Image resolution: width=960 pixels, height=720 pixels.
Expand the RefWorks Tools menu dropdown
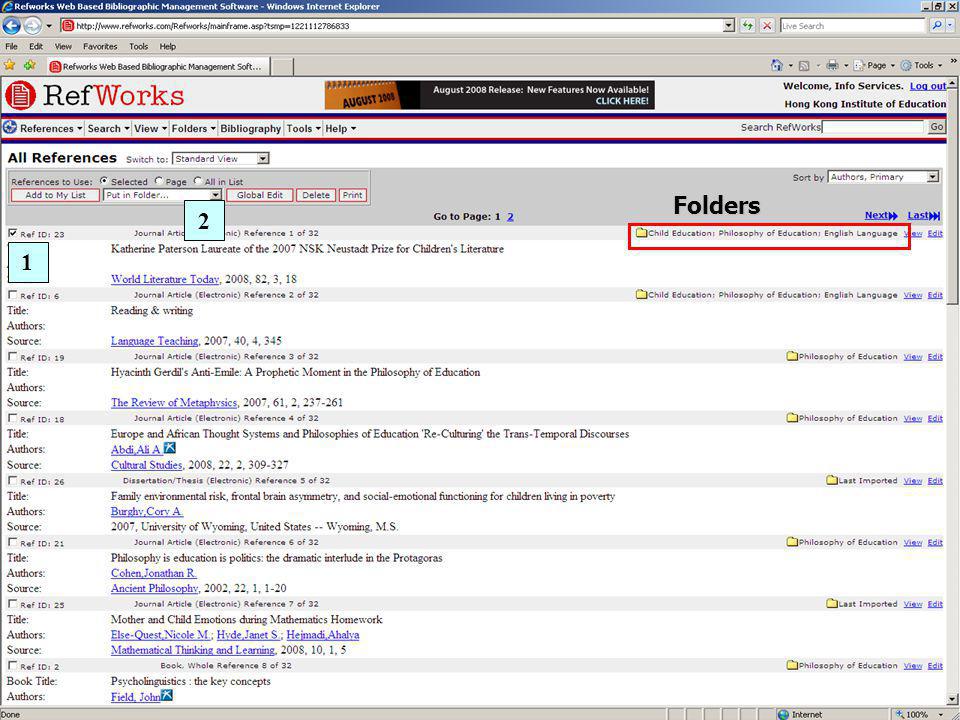tap(304, 129)
